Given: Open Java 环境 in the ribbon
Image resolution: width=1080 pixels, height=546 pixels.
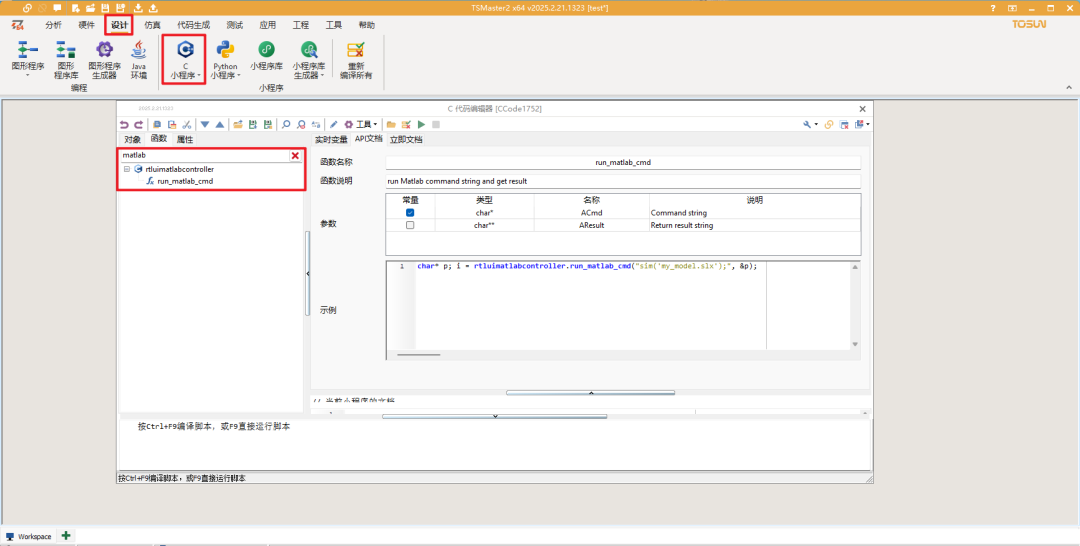Looking at the screenshot, I should pos(139,59).
